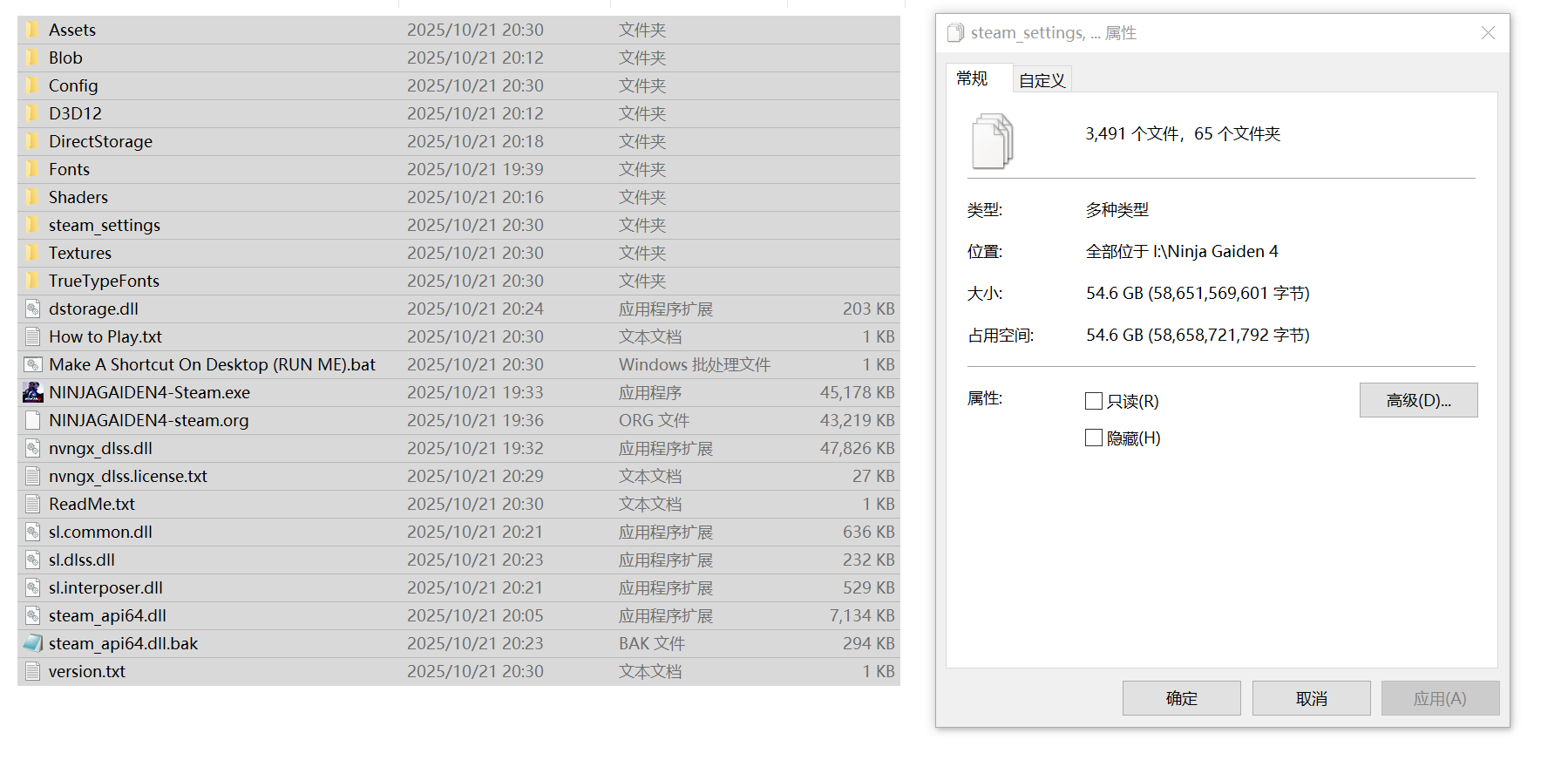Click the Shaders folder icon
Screen dimensions: 1568x760
click(x=33, y=197)
